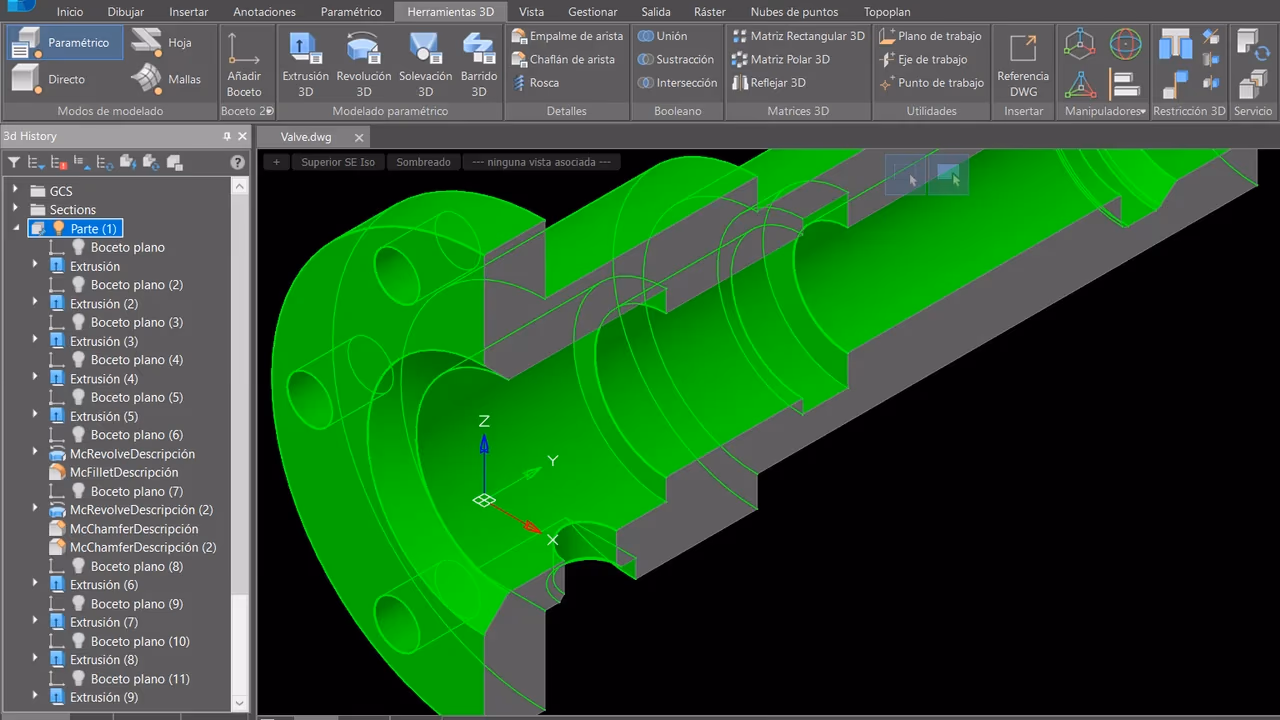Open the Manipuladores dropdown
Viewport: 1280px width, 720px height.
click(1105, 111)
